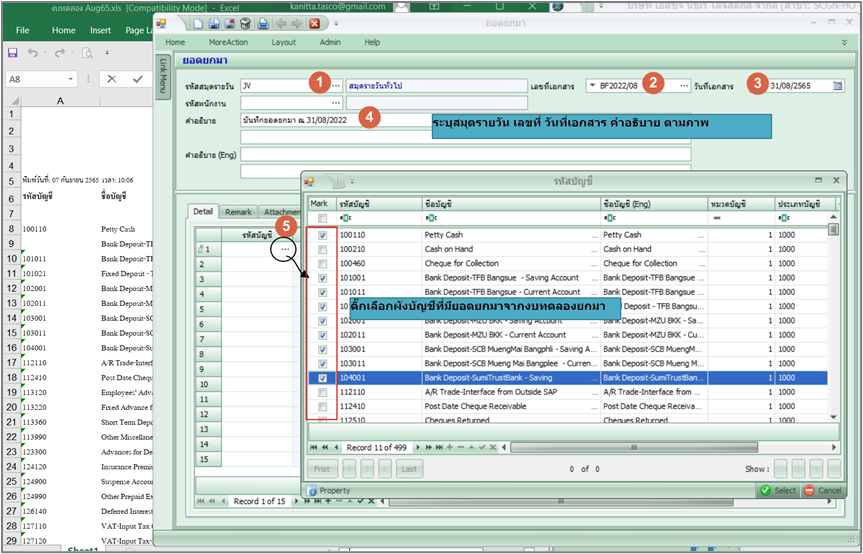The width and height of the screenshot is (863, 554).
Task: Check the box for Cash on Hand
Action: [x=321, y=249]
